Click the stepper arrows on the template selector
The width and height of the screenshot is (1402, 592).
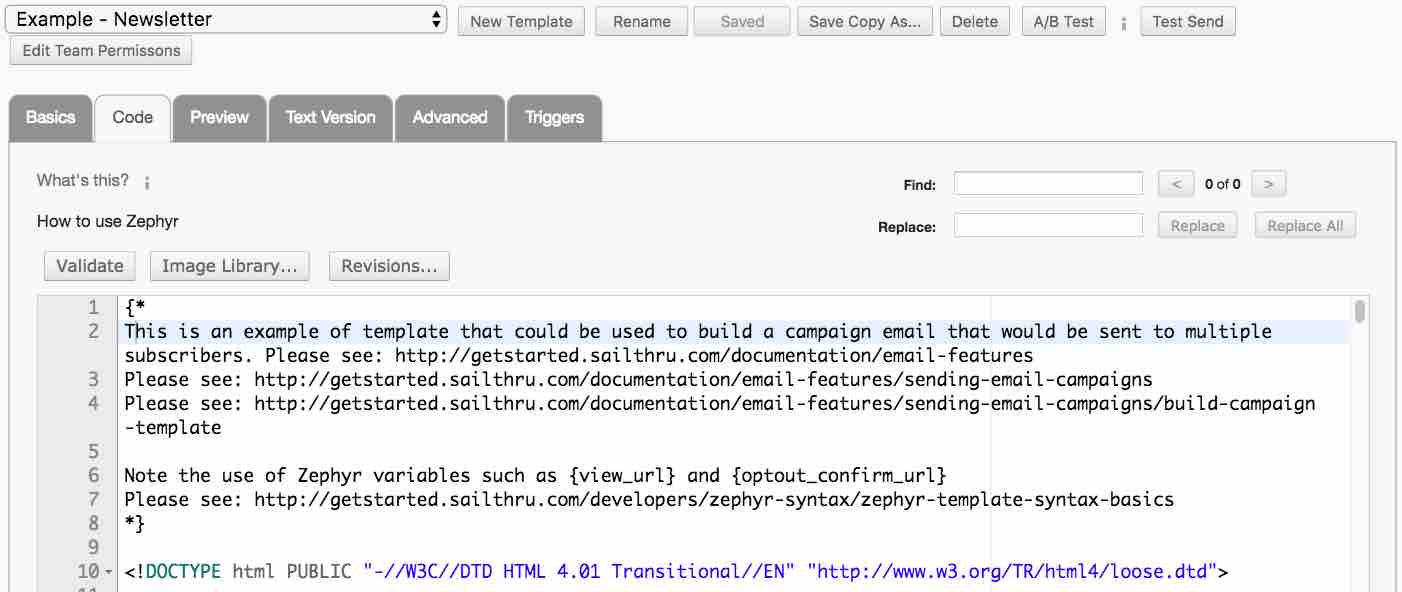click(434, 18)
